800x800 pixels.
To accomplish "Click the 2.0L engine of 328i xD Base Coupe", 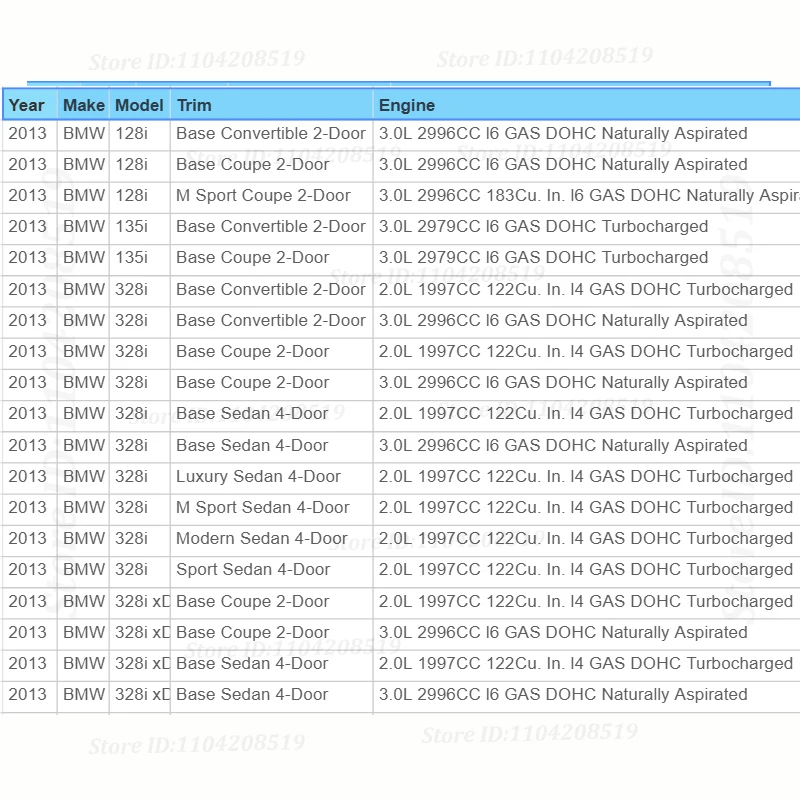I will (586, 602).
